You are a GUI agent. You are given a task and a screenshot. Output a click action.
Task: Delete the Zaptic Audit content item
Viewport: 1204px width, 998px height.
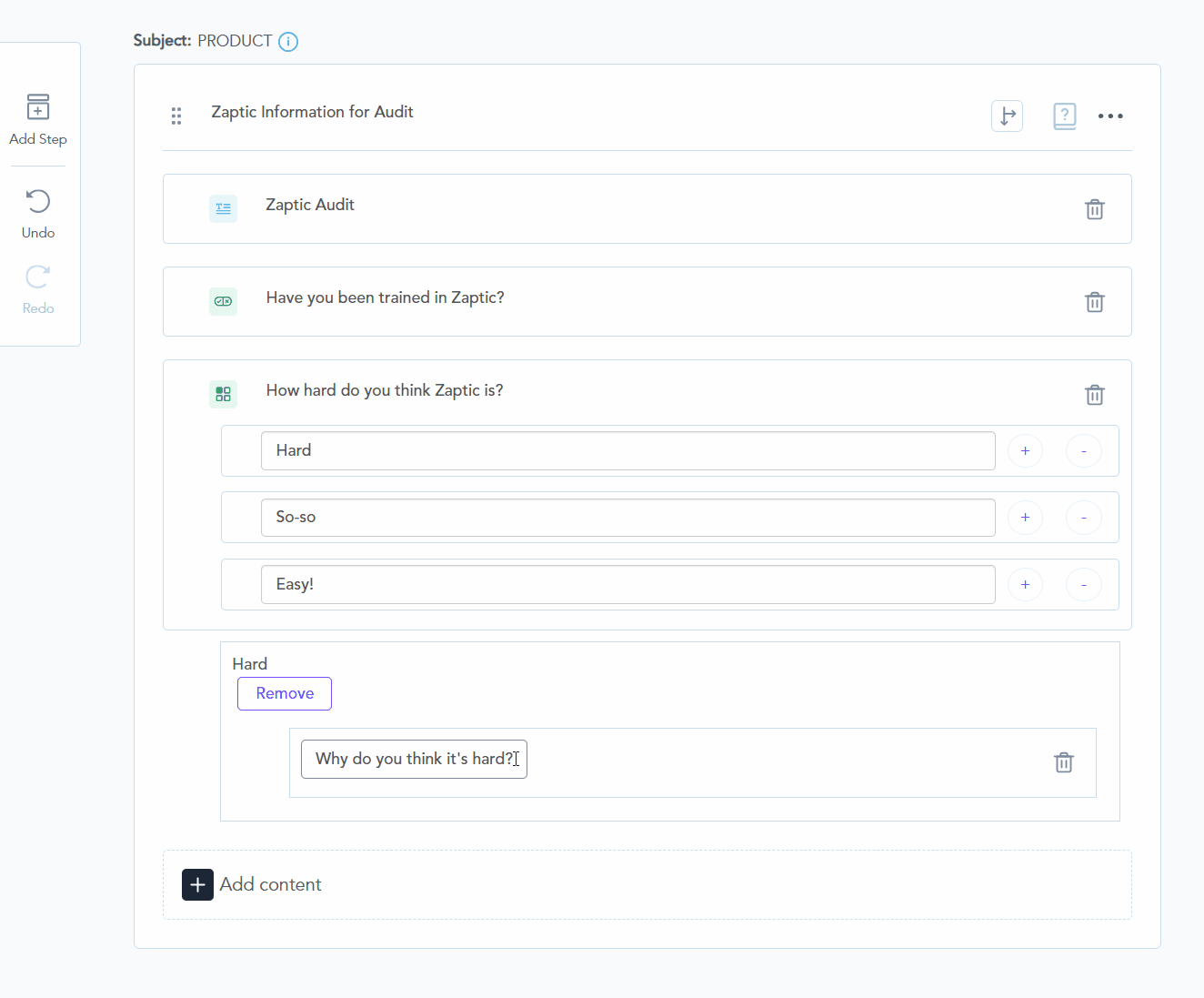pos(1094,209)
